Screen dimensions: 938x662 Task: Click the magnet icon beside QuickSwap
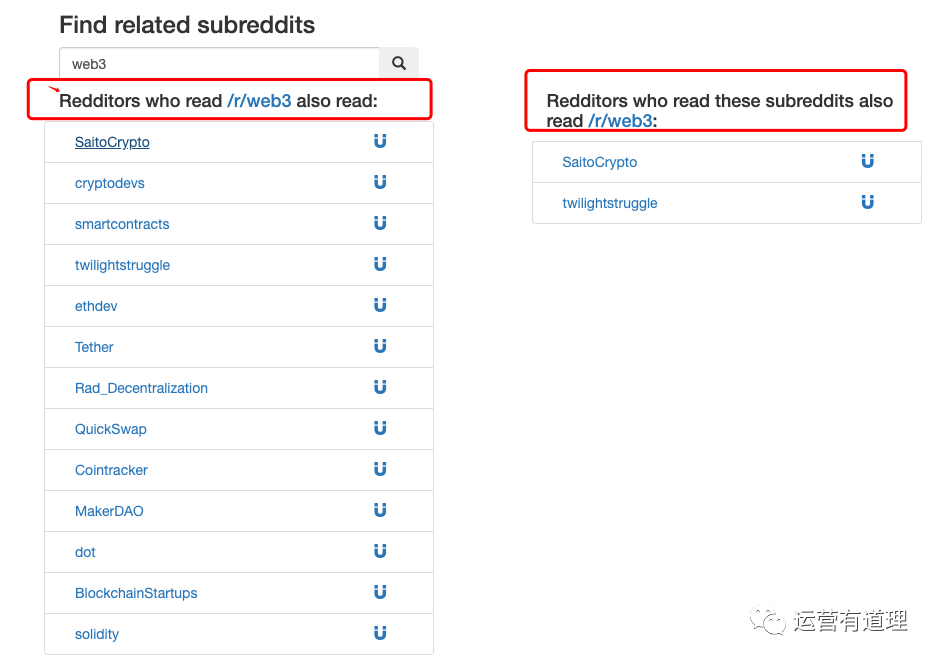click(x=380, y=428)
